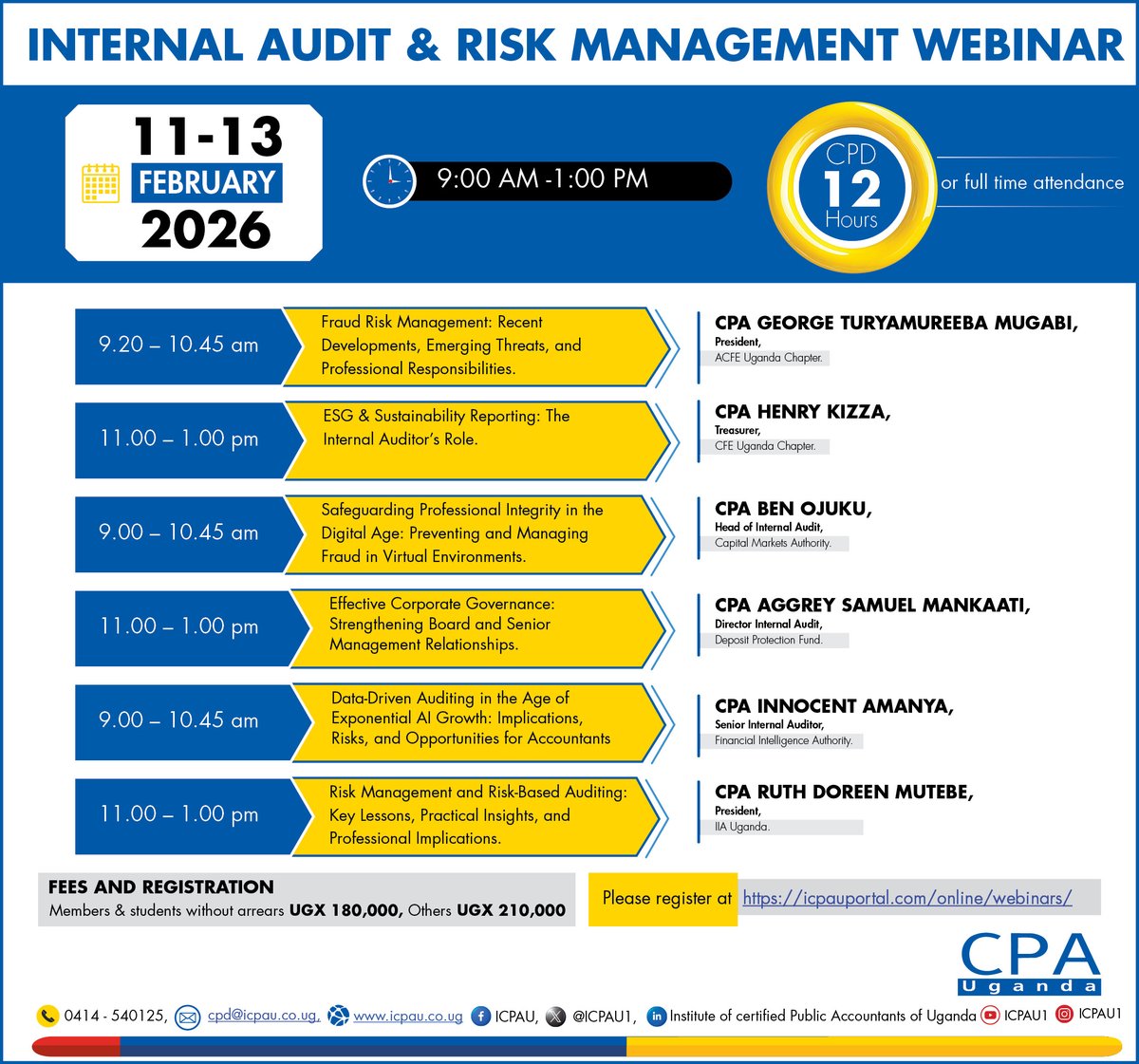
Task: Click the name CPA Ruth Doreen Mutebe
Action: coord(844,793)
